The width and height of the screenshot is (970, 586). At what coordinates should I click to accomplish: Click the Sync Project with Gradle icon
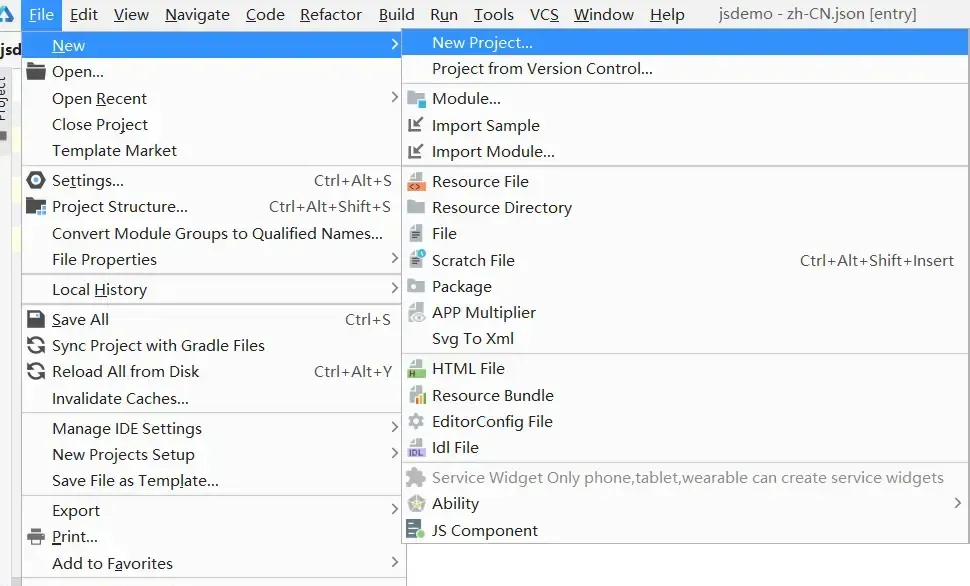click(36, 345)
